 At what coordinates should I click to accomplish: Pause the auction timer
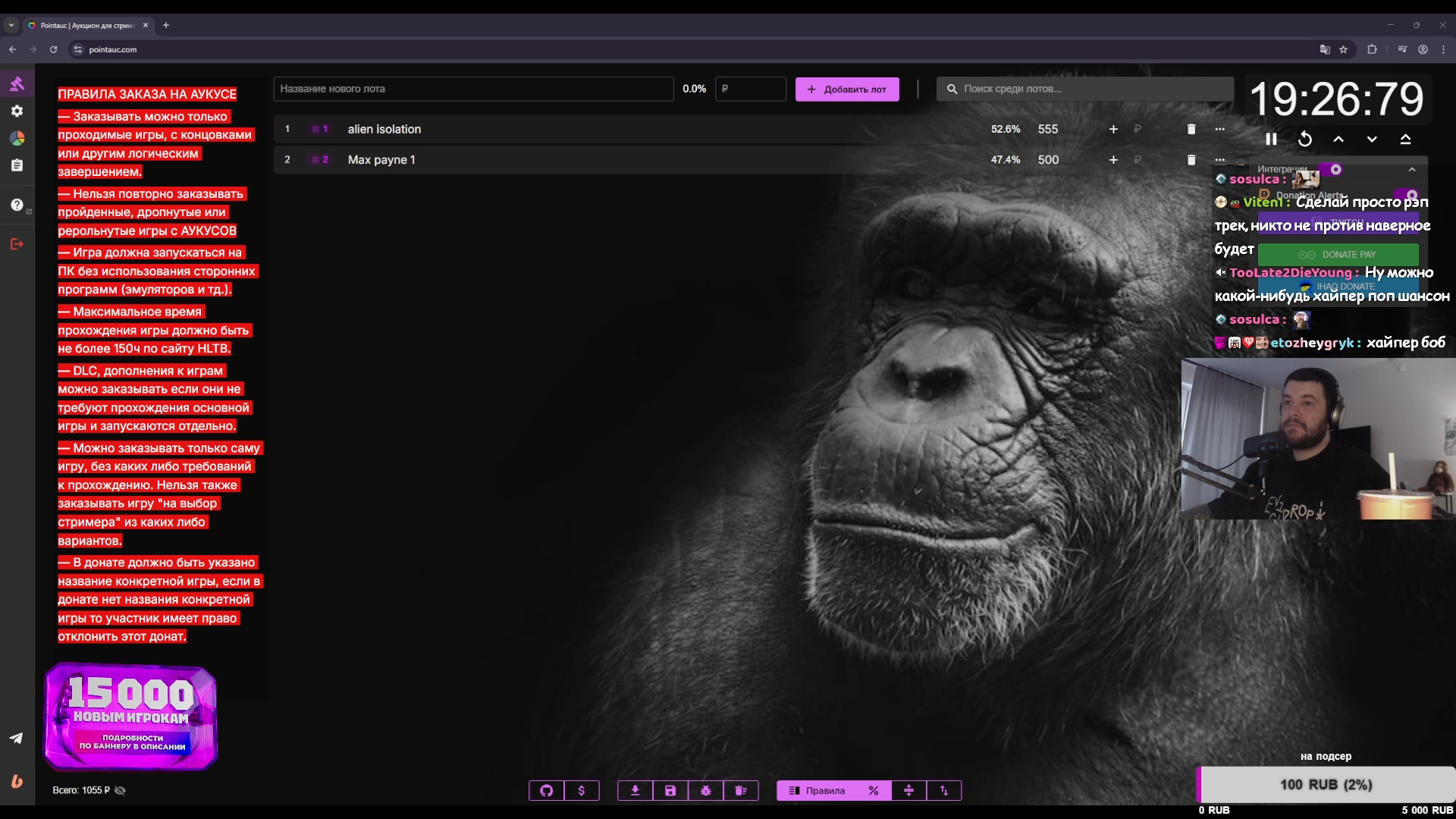[1271, 139]
